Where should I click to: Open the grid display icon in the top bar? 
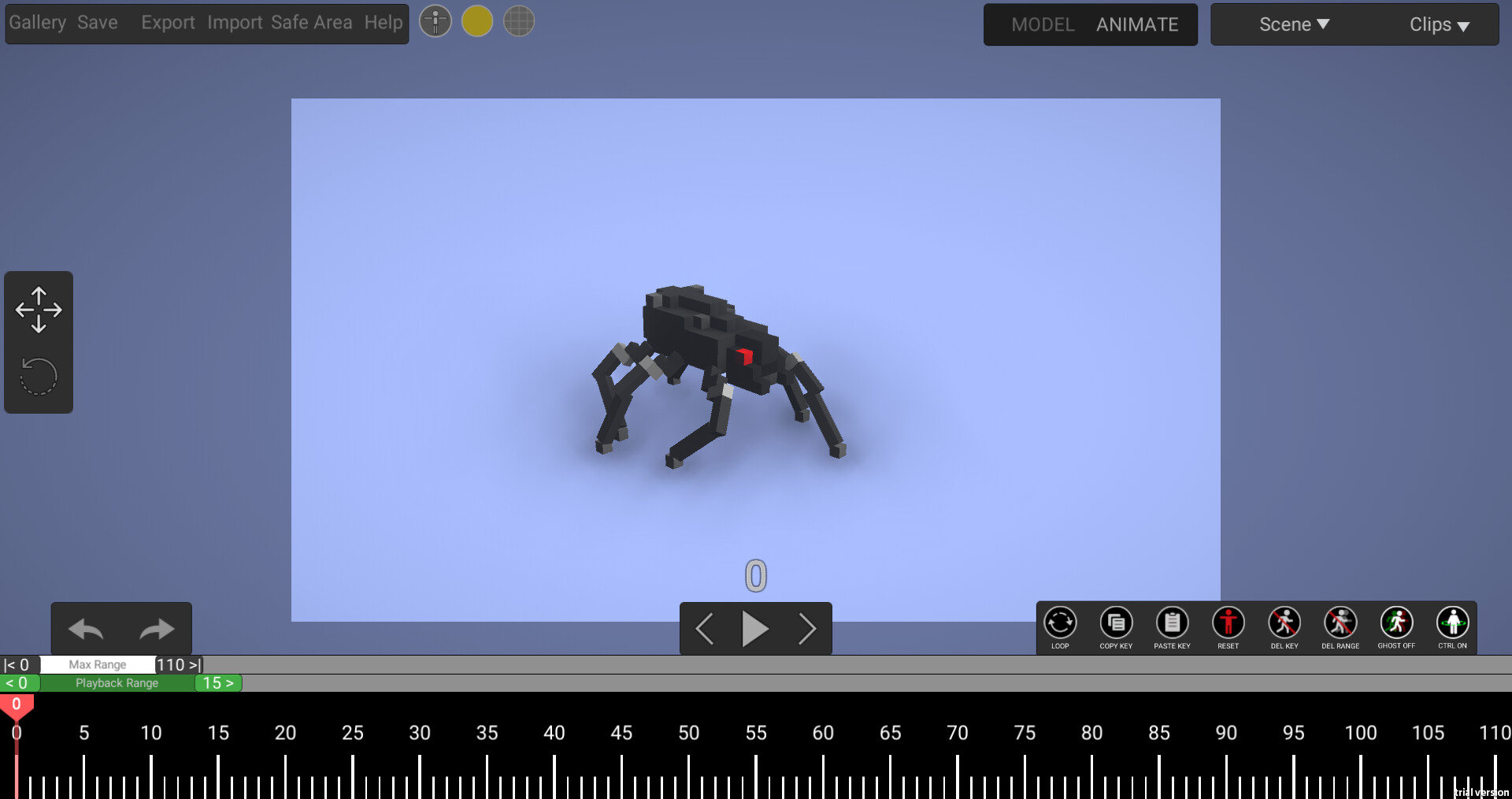pyautogui.click(x=518, y=21)
